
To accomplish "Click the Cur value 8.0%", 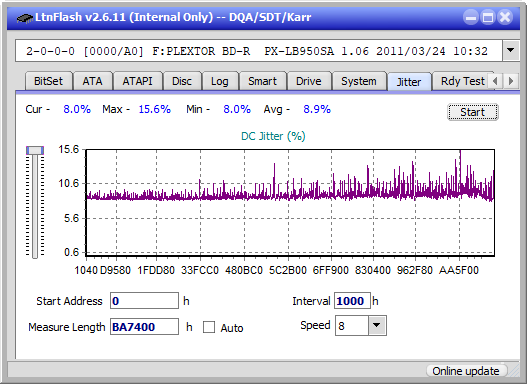I will tap(77, 109).
